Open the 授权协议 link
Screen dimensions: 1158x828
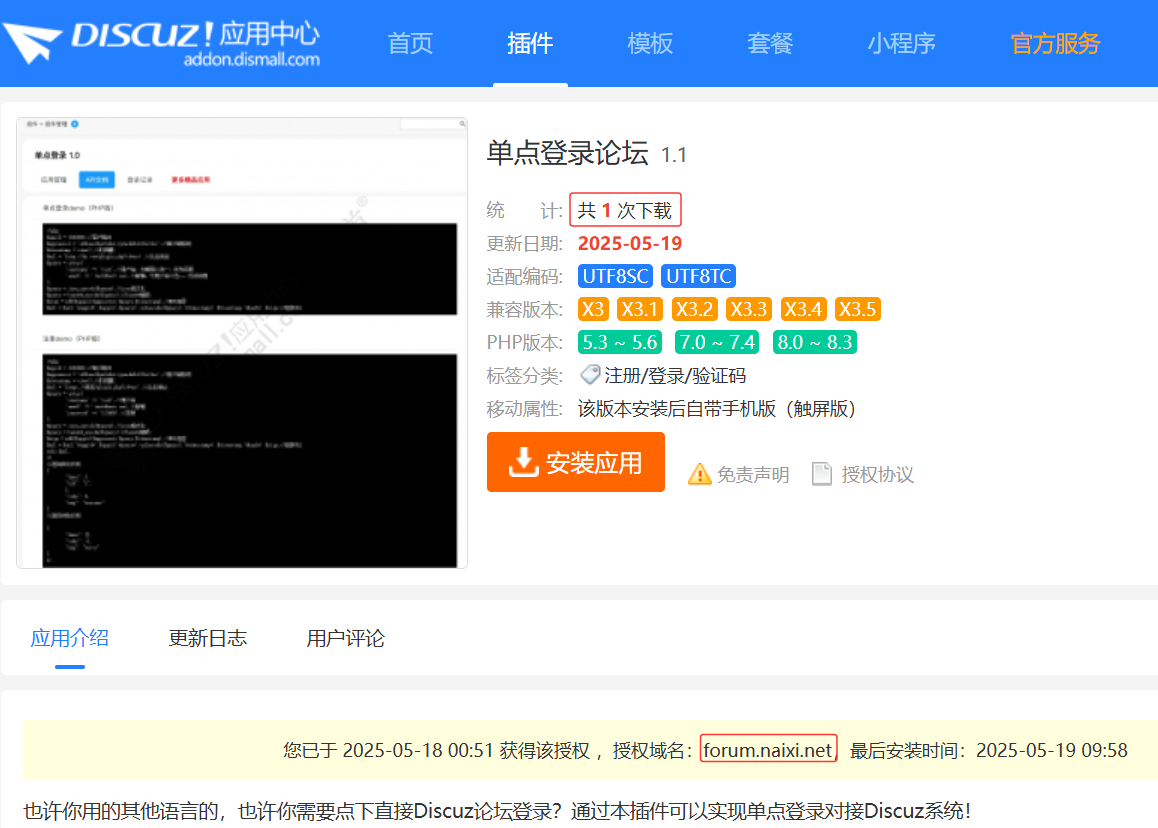click(x=877, y=475)
